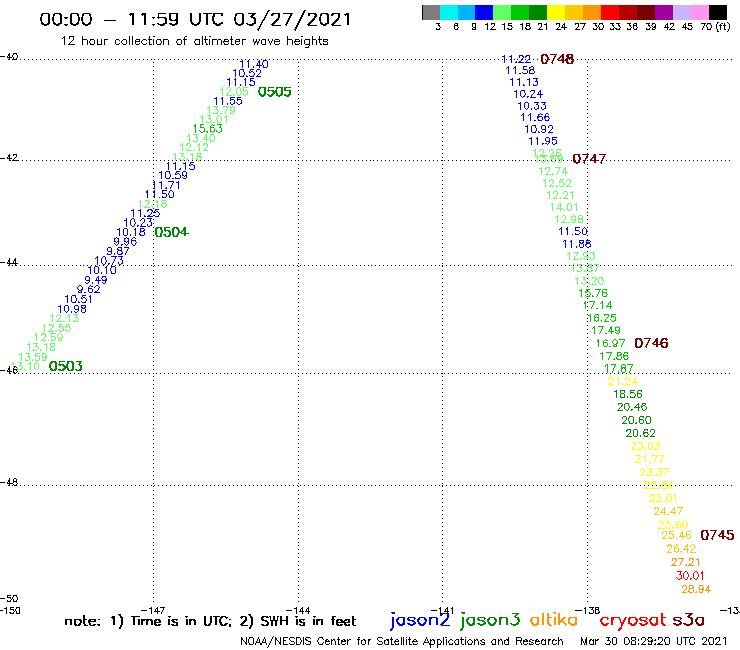The image size is (740, 650).
Task: Click the gray 3 ft legend swatch
Action: (x=431, y=12)
